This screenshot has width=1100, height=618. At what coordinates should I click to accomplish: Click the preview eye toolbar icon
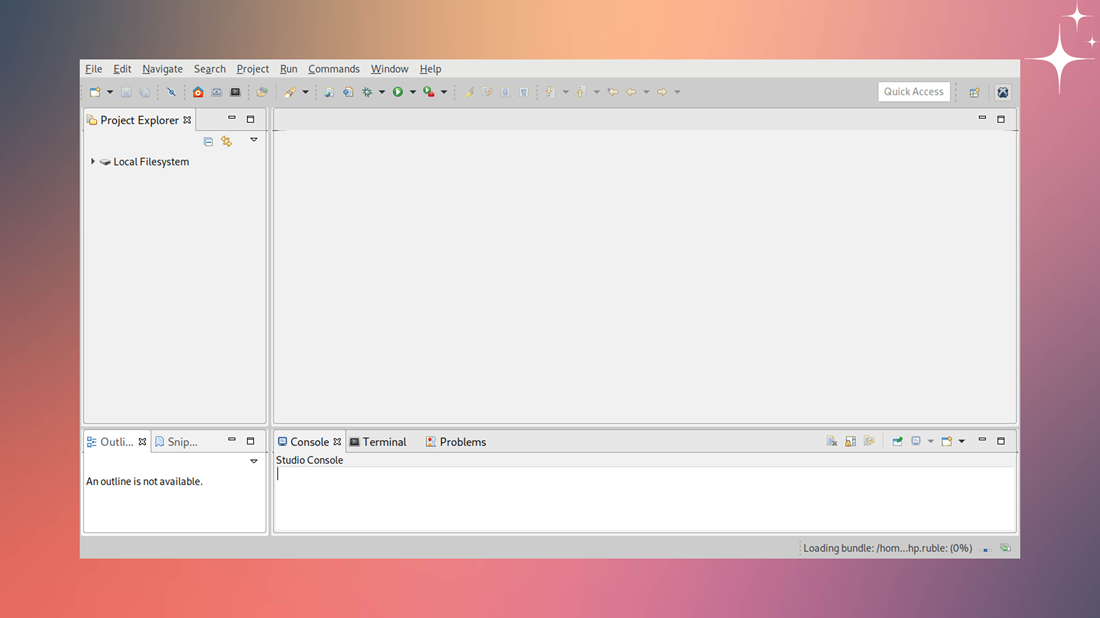[217, 92]
